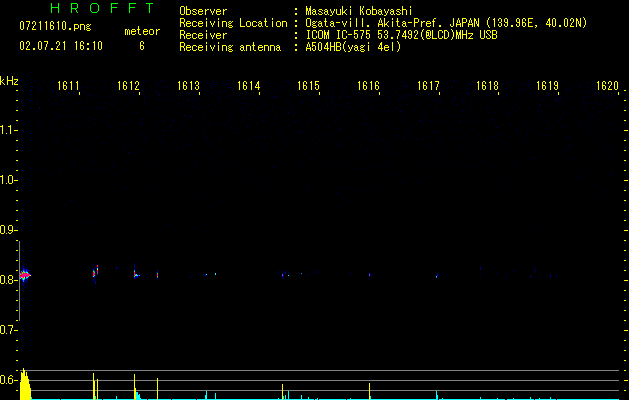Click the meteor echo near 1616

369,275
